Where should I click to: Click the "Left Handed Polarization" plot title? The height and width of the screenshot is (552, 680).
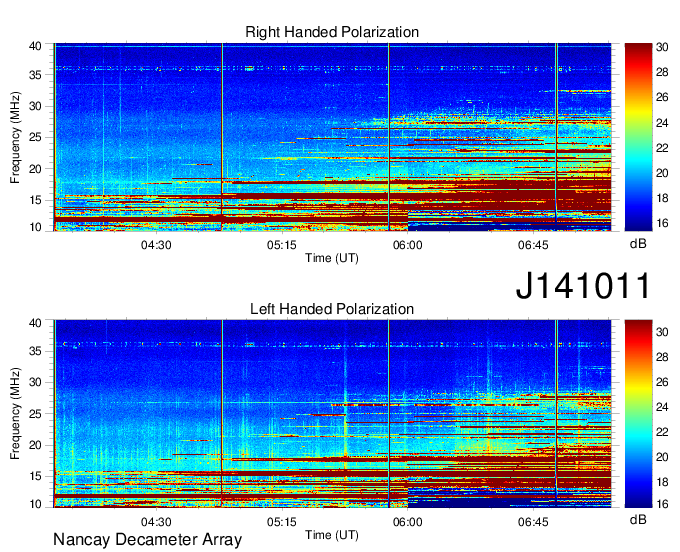coord(332,309)
